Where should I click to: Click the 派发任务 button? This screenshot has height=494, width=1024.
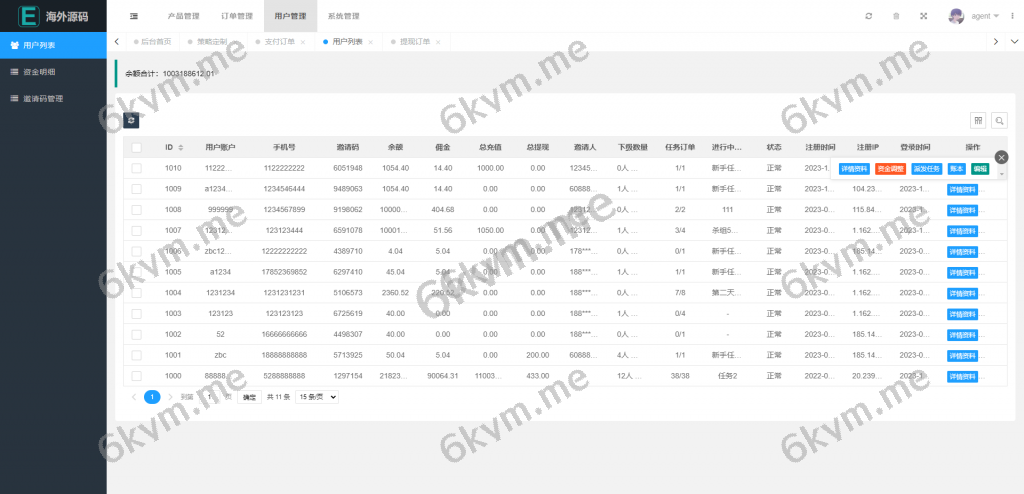point(927,169)
